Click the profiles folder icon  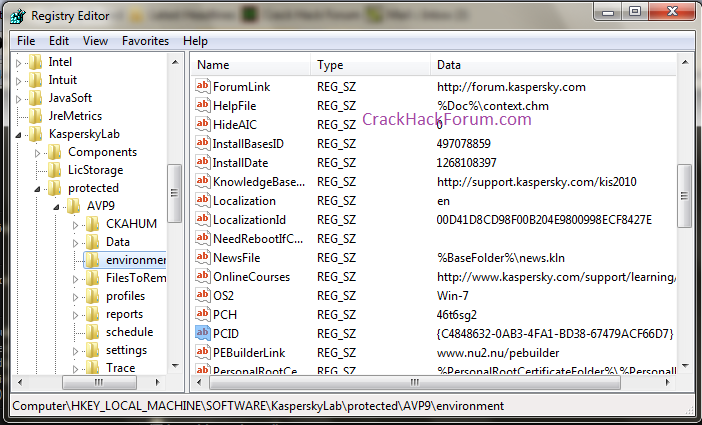tap(93, 296)
